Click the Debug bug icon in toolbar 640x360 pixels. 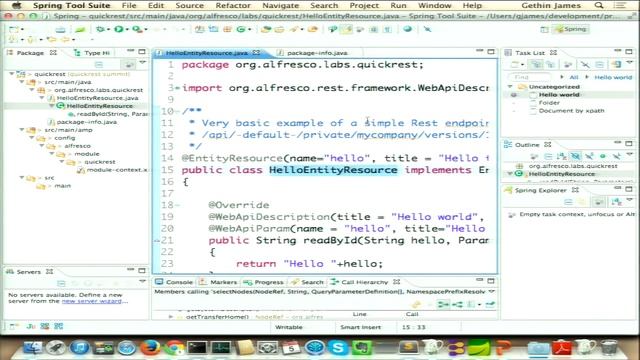tap(100, 29)
